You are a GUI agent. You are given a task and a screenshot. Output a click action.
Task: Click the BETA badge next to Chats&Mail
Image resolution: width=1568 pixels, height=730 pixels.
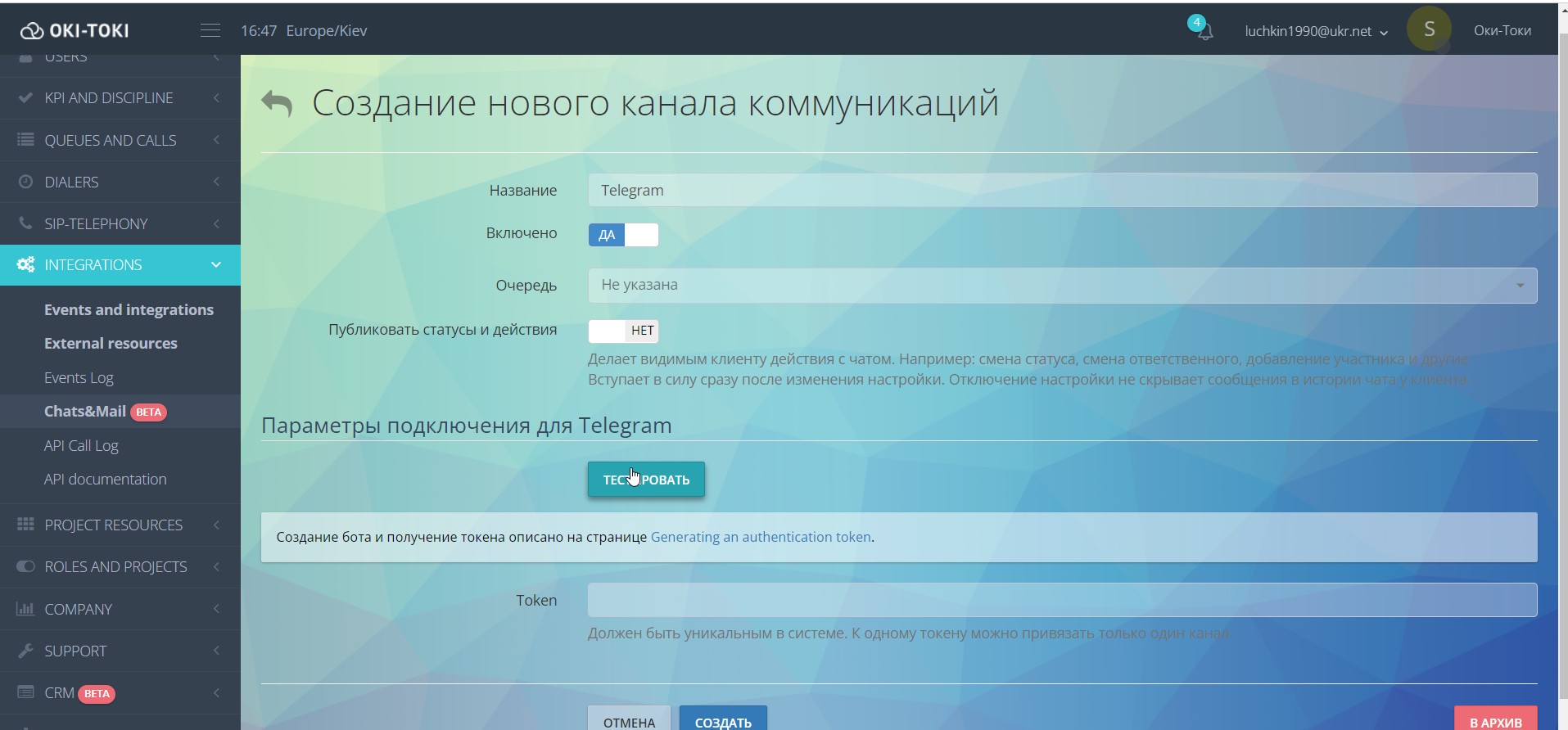(148, 412)
